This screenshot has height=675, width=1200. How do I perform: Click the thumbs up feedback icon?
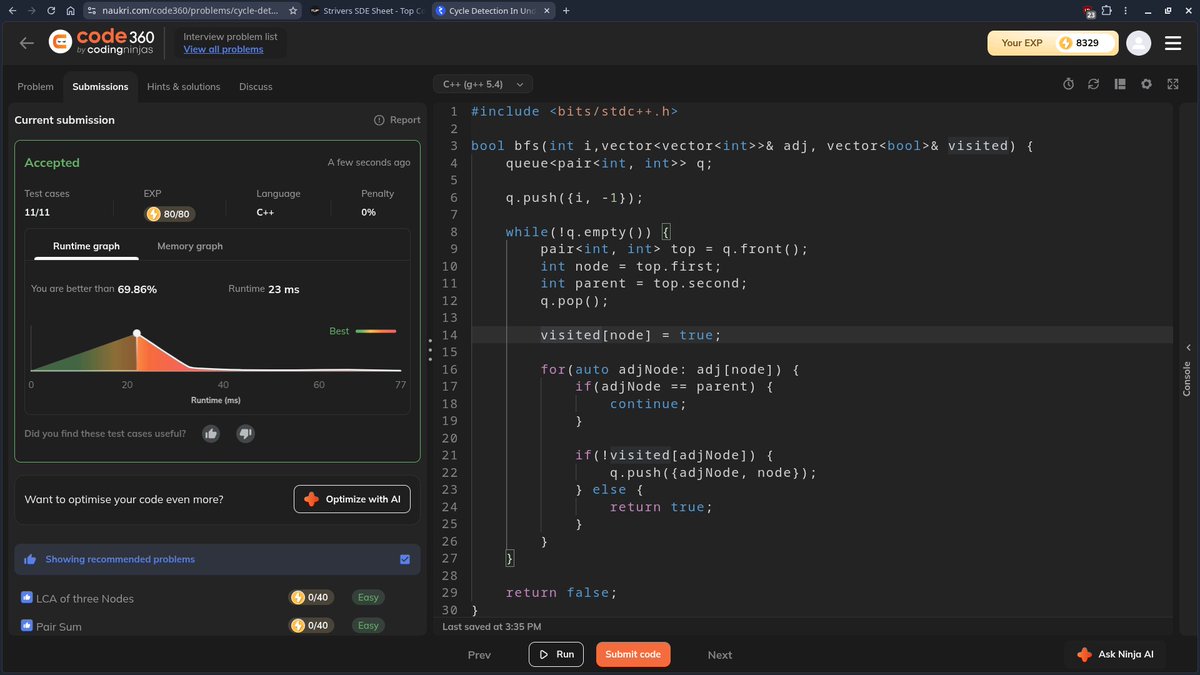[211, 433]
